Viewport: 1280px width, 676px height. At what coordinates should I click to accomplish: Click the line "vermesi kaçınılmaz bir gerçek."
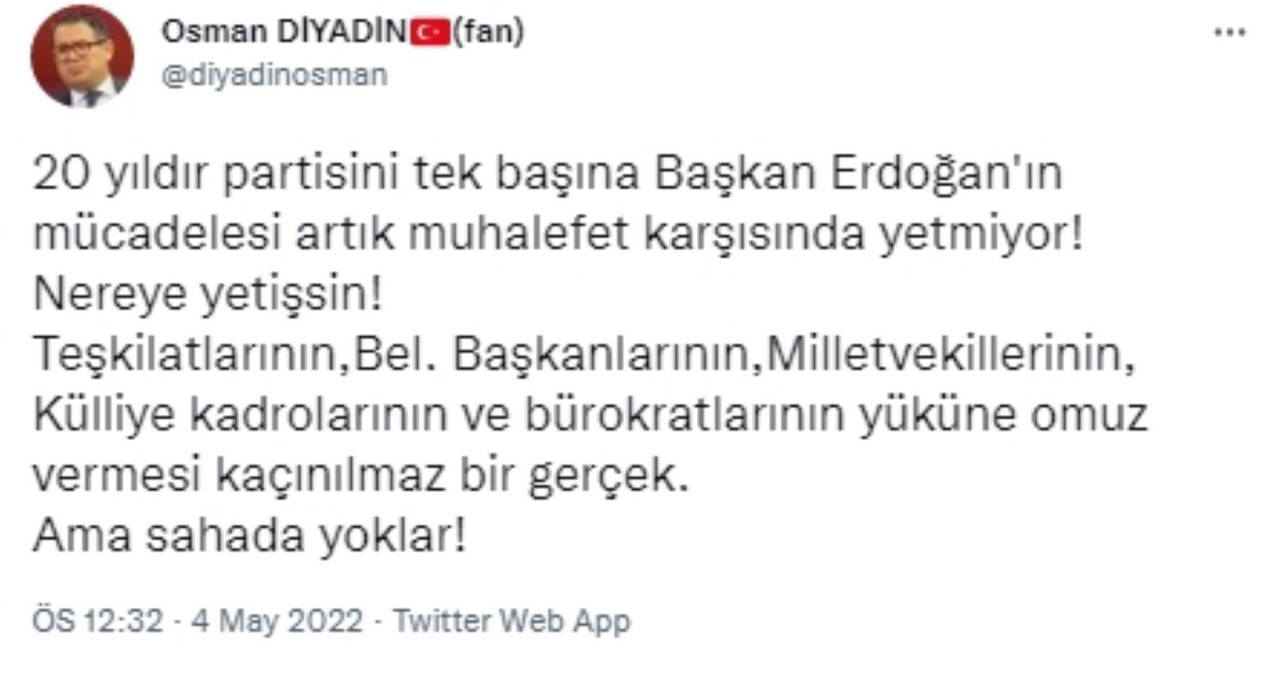tap(361, 476)
